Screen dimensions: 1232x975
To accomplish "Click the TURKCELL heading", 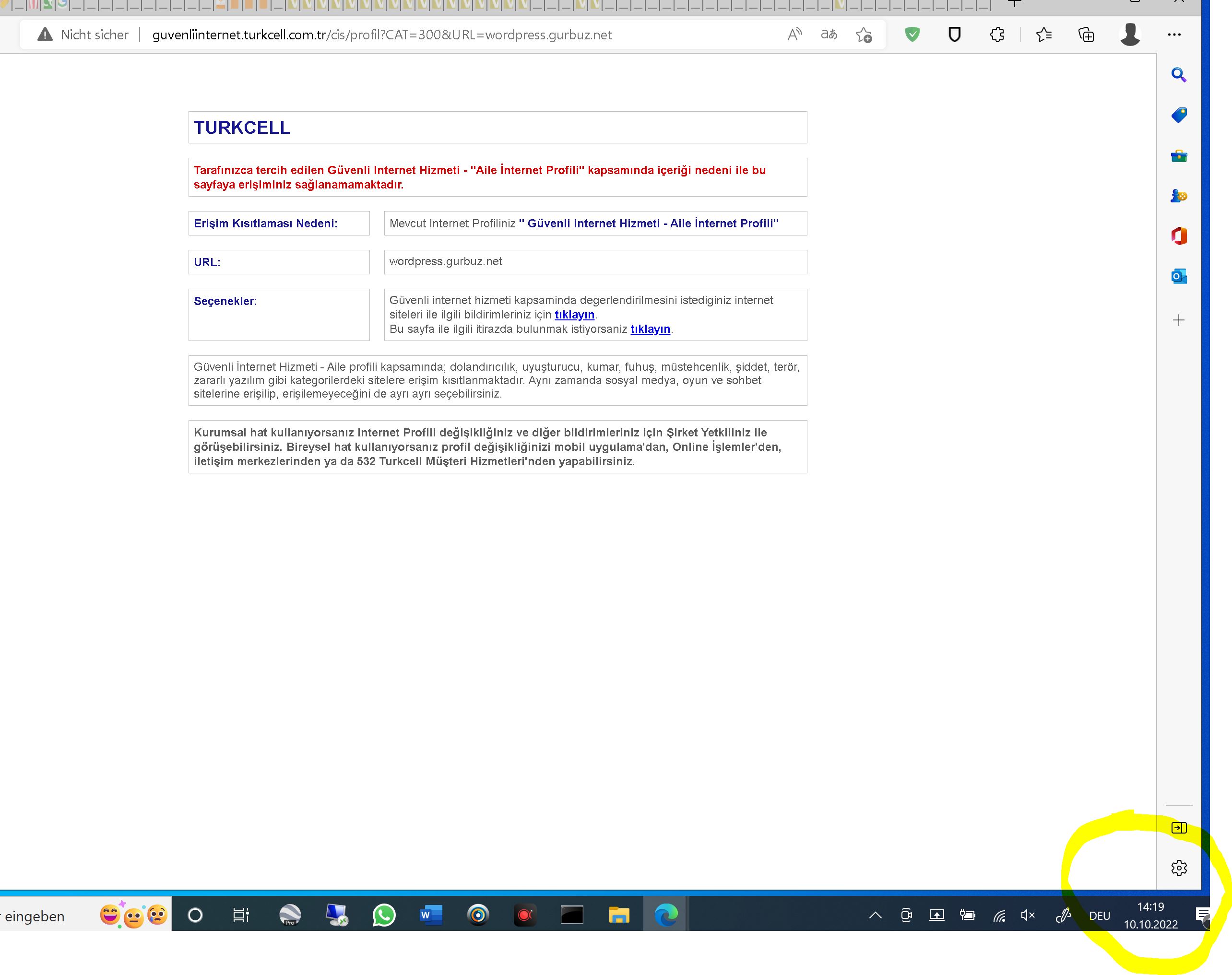I will (x=242, y=127).
